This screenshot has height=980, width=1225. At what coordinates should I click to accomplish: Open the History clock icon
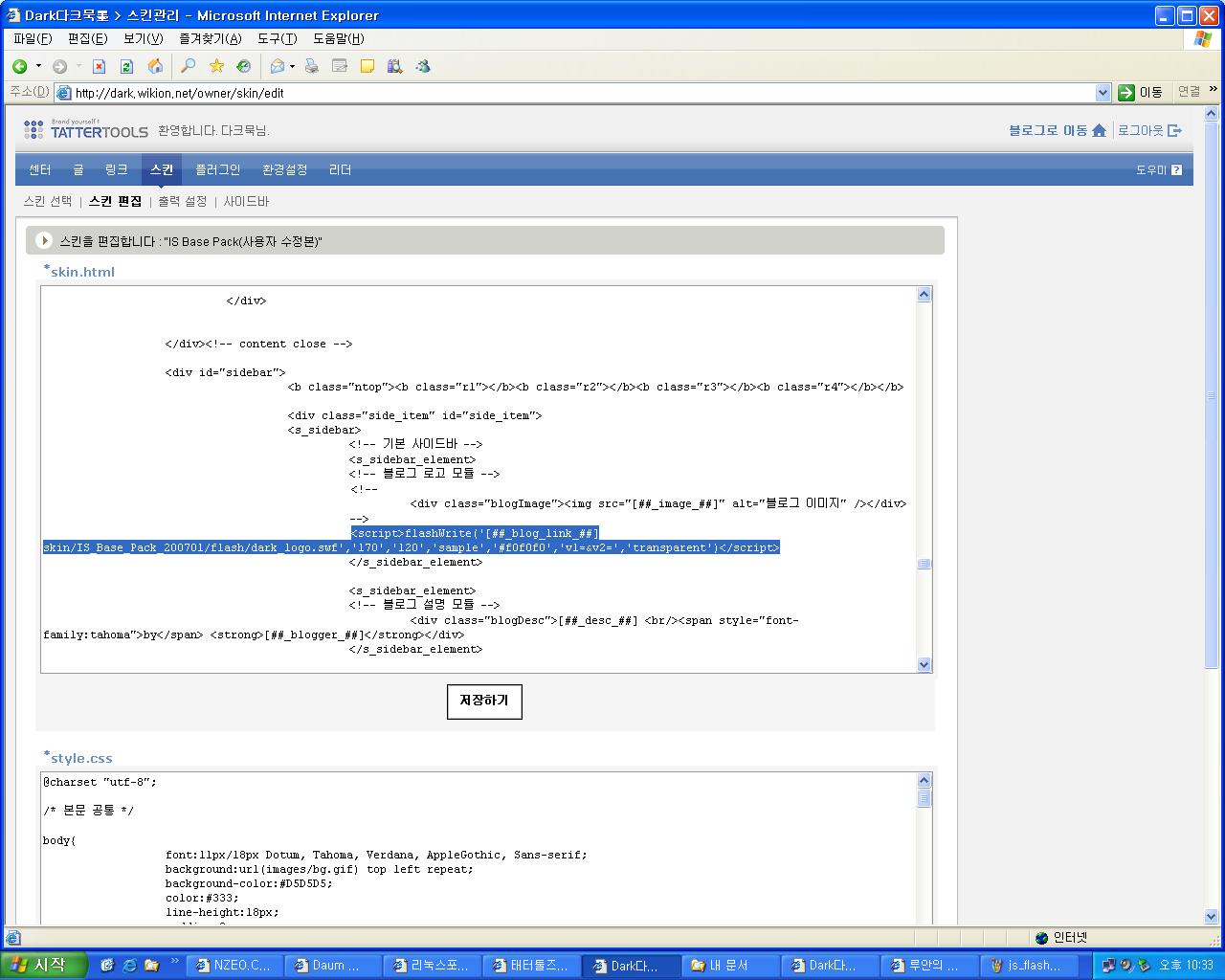click(244, 66)
